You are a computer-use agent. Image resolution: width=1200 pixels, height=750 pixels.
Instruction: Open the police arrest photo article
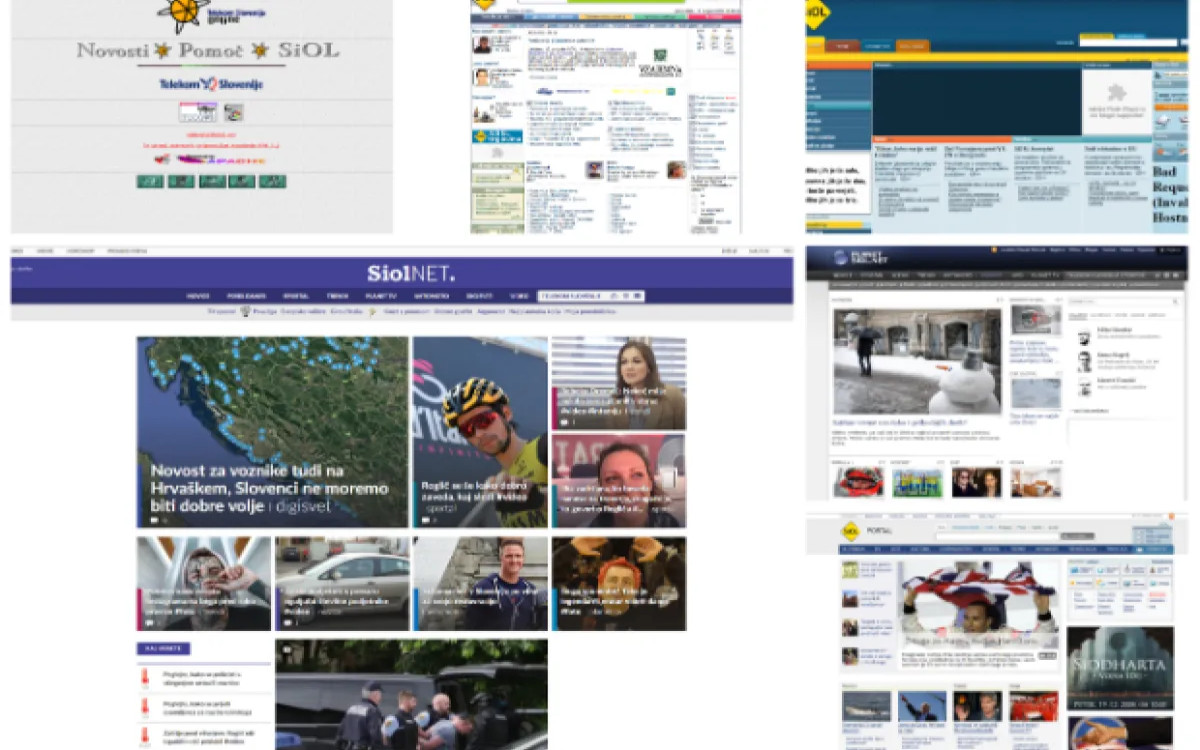pos(411,695)
